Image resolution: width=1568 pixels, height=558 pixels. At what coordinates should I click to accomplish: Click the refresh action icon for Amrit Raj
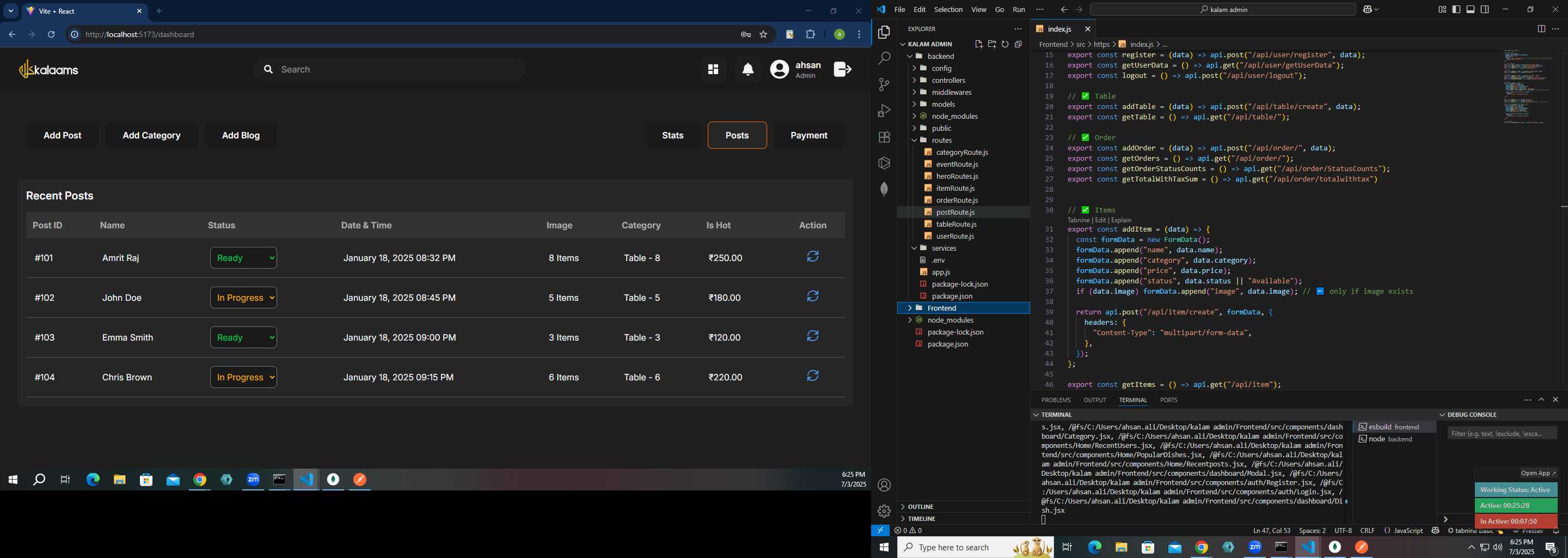813,257
